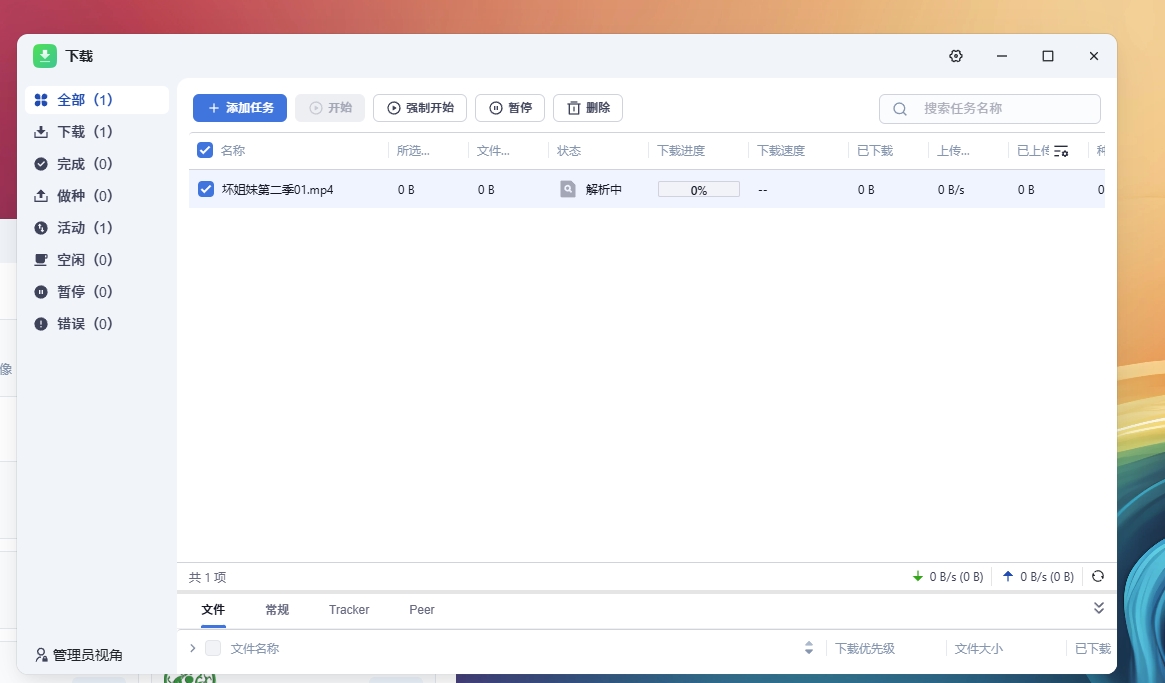Switch to 常规 tab
This screenshot has height=683, width=1165.
click(277, 609)
